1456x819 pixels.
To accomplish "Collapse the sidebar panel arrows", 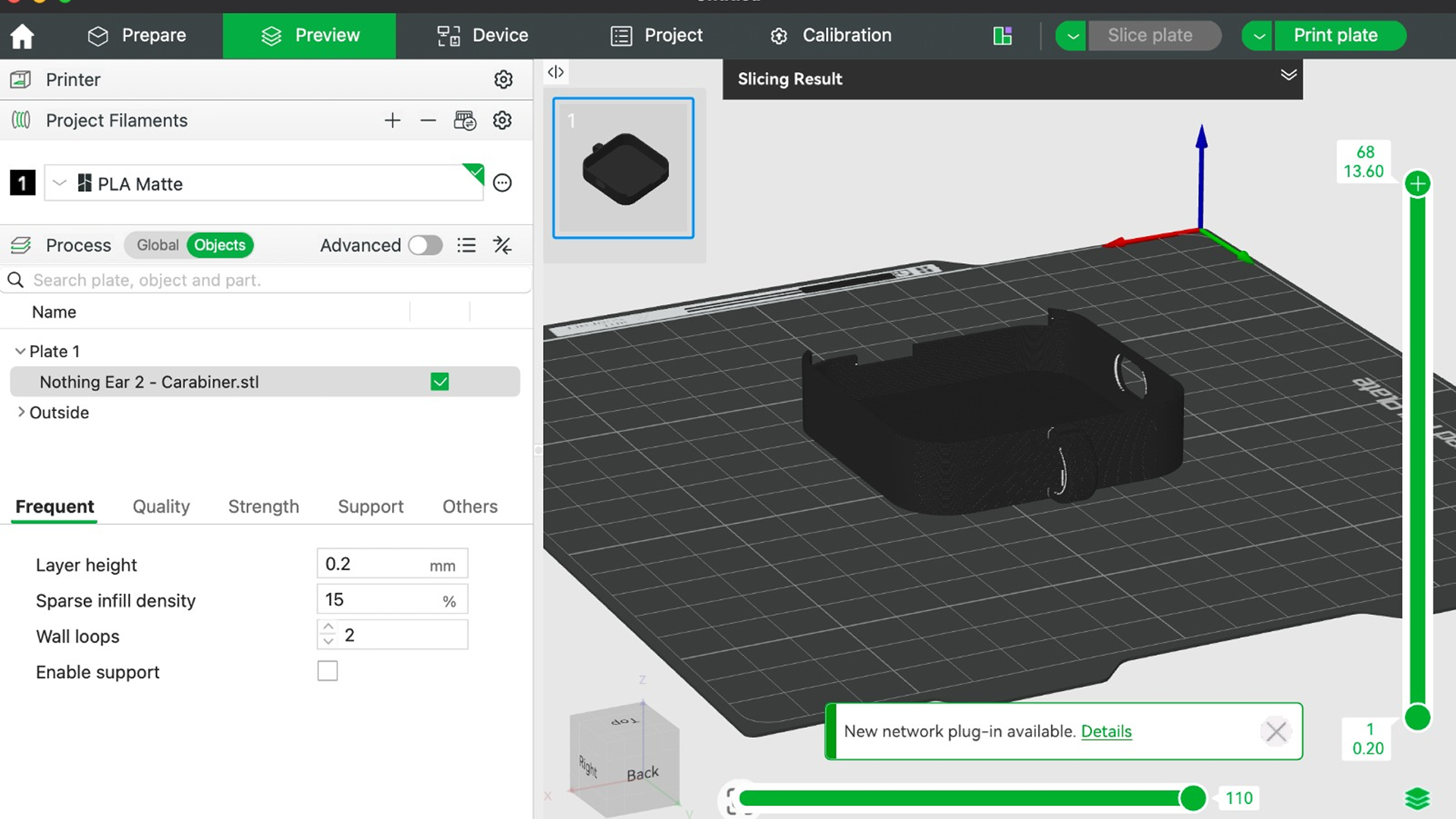I will (x=555, y=72).
